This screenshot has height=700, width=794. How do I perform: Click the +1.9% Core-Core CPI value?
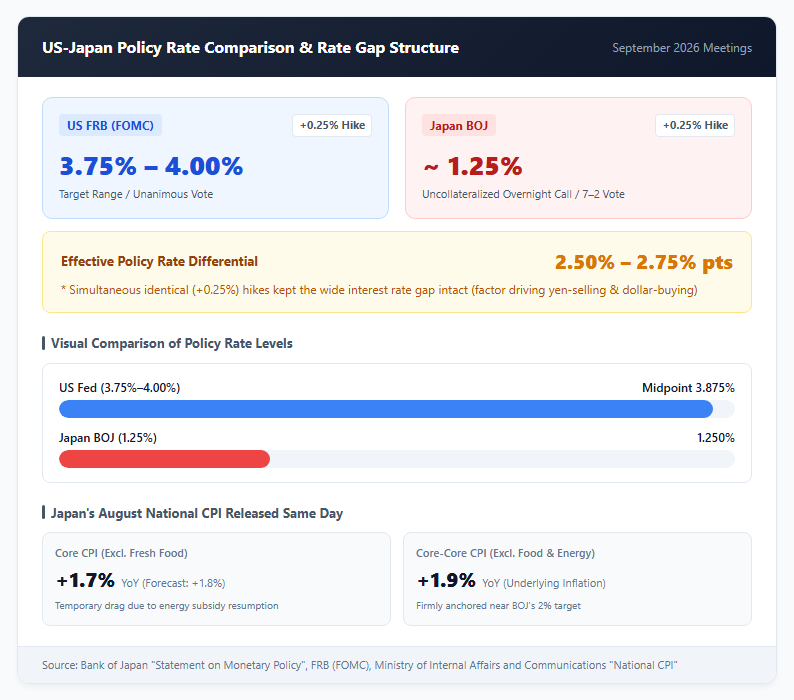(x=447, y=580)
